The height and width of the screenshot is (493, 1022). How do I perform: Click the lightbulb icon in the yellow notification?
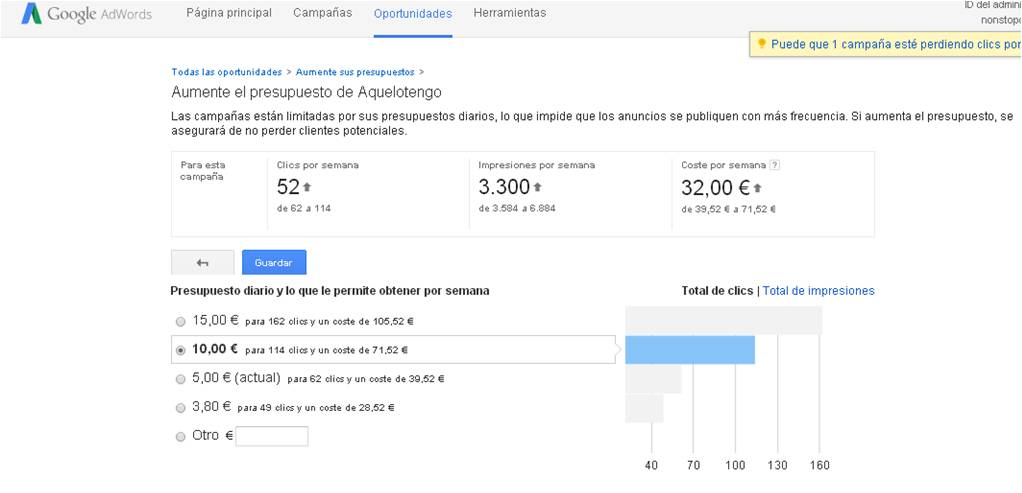(761, 44)
